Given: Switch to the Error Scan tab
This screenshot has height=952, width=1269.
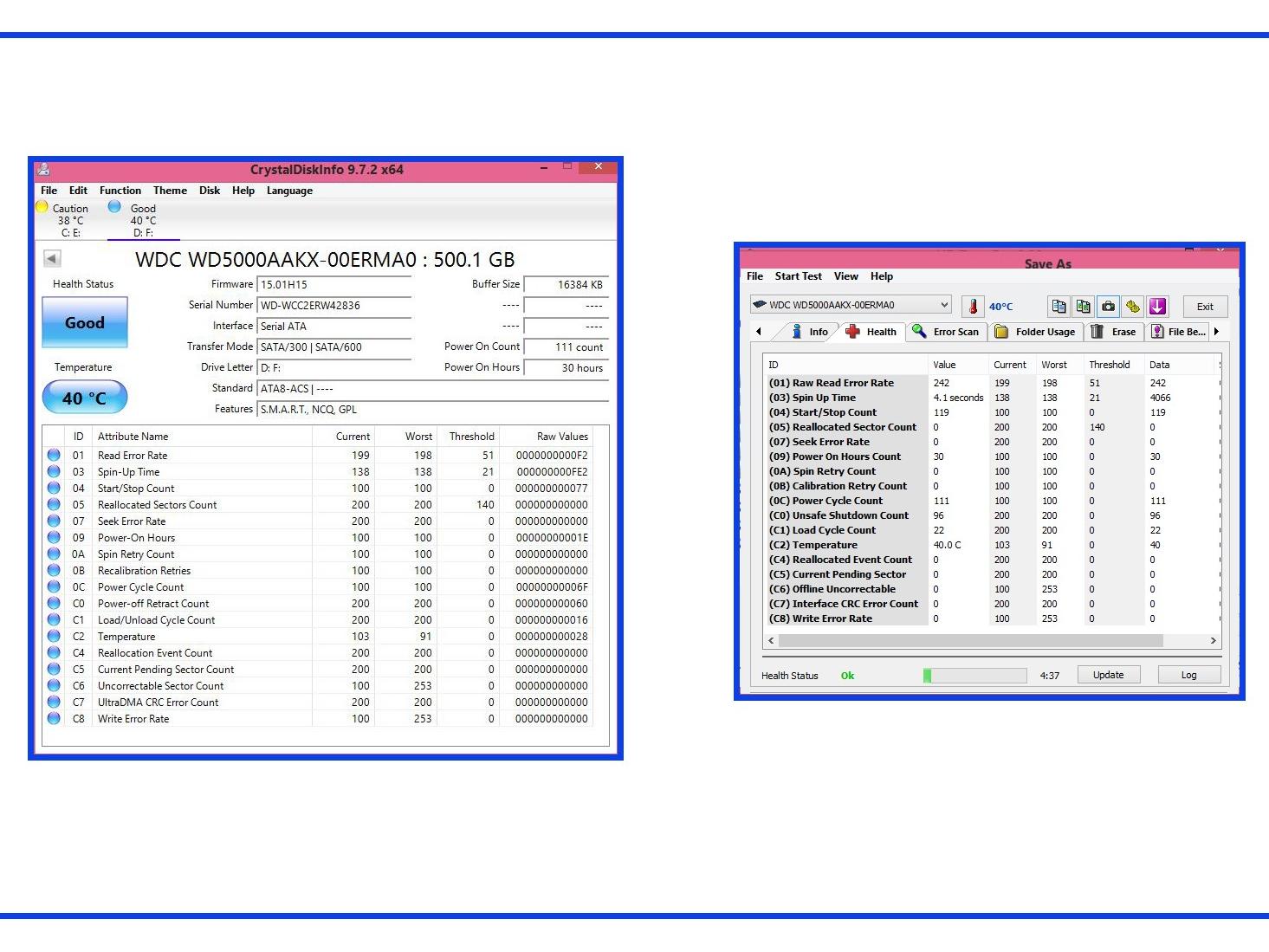Looking at the screenshot, I should 946,332.
